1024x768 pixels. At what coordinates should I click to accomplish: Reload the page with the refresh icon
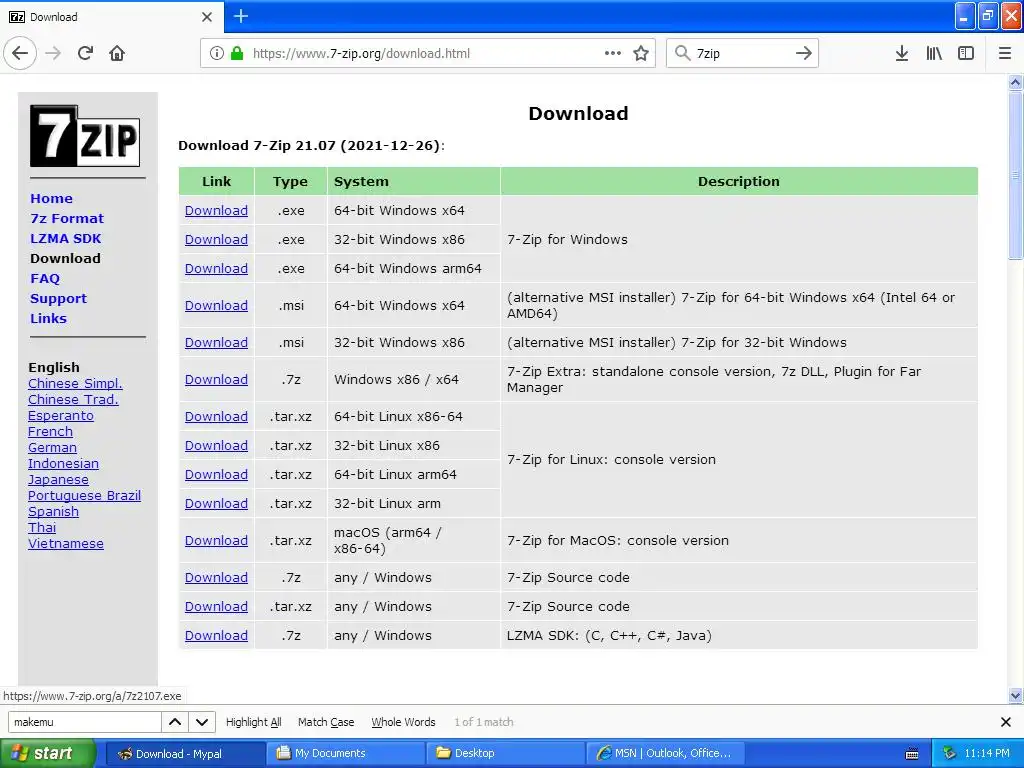click(x=86, y=53)
